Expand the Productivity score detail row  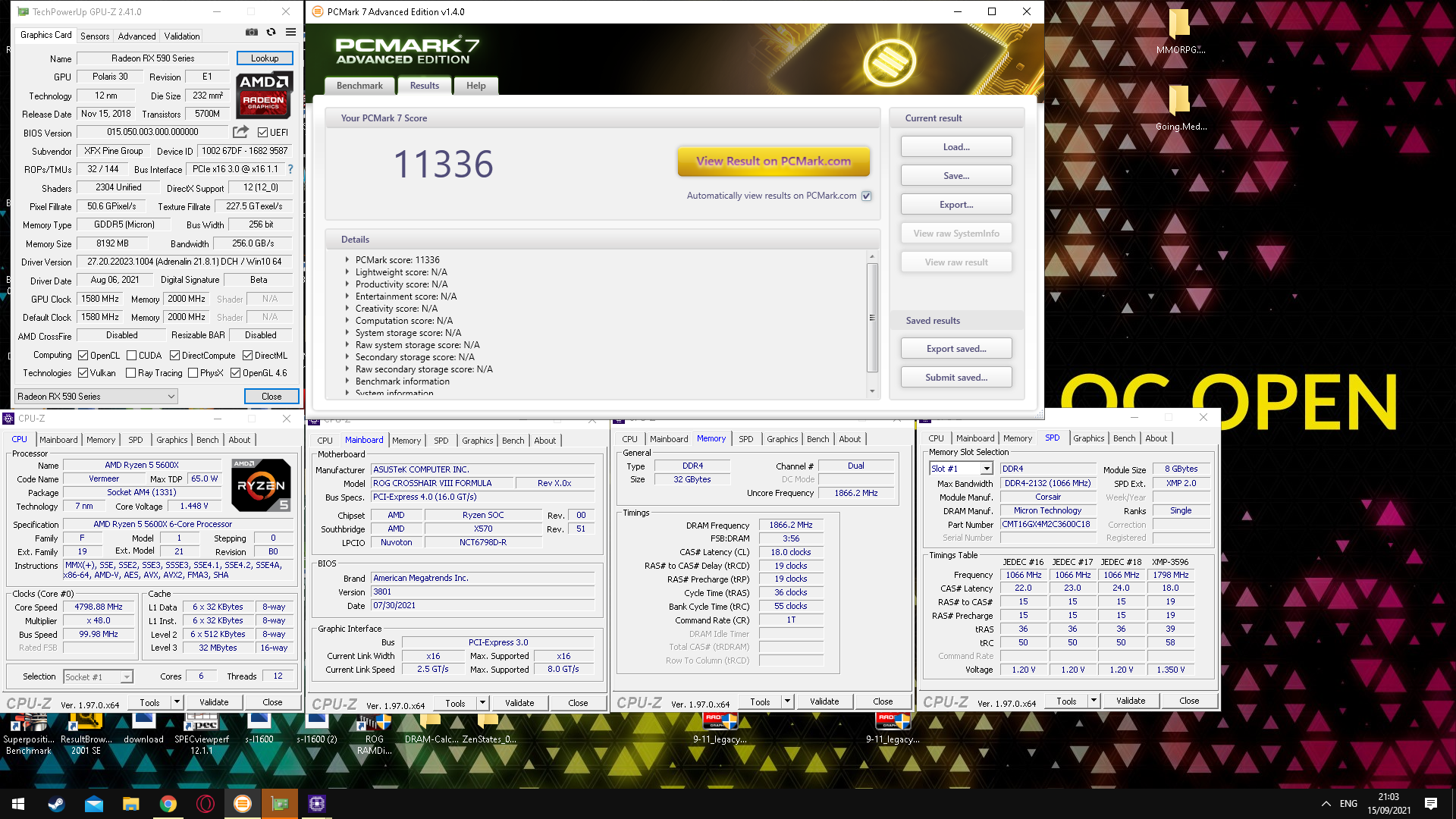pos(348,284)
